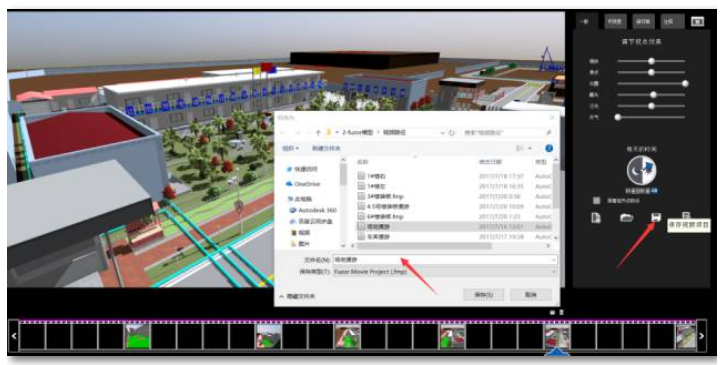Go back using dialog's back arrow
Image resolution: width=728 pixels, height=365 pixels.
click(x=284, y=132)
